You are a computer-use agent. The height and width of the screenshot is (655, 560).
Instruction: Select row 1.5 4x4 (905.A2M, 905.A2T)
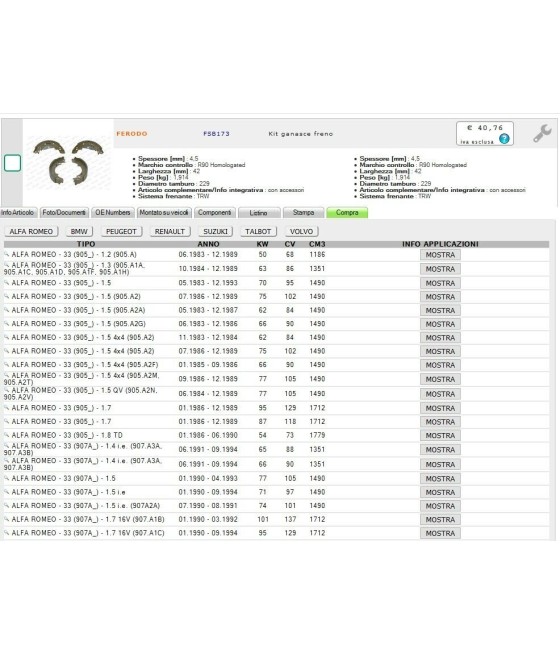[x=276, y=379]
